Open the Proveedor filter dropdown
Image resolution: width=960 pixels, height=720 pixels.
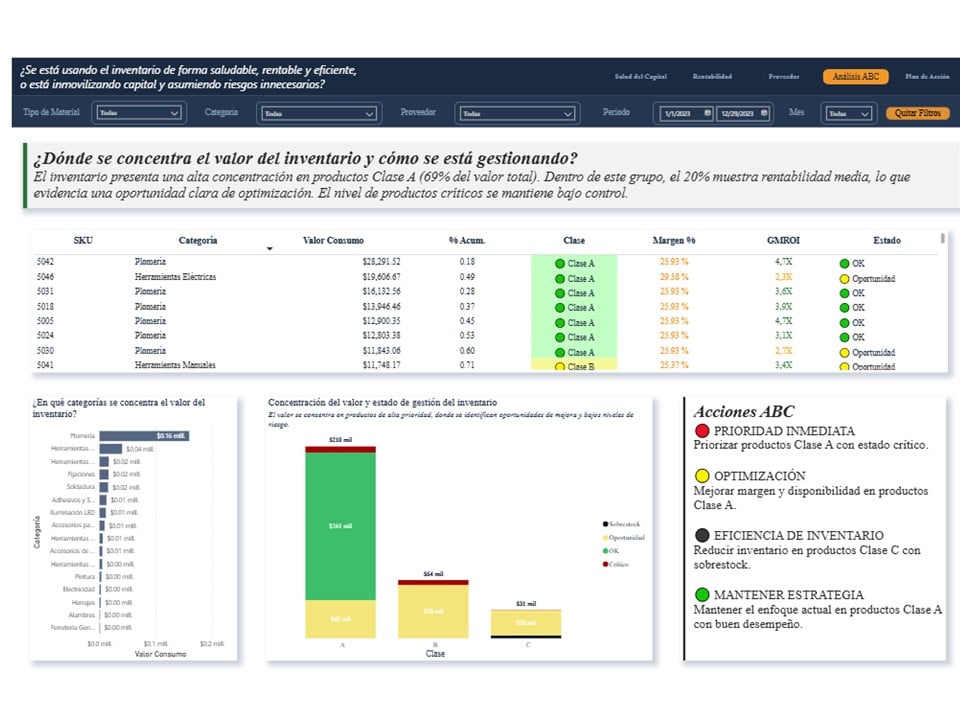(517, 113)
